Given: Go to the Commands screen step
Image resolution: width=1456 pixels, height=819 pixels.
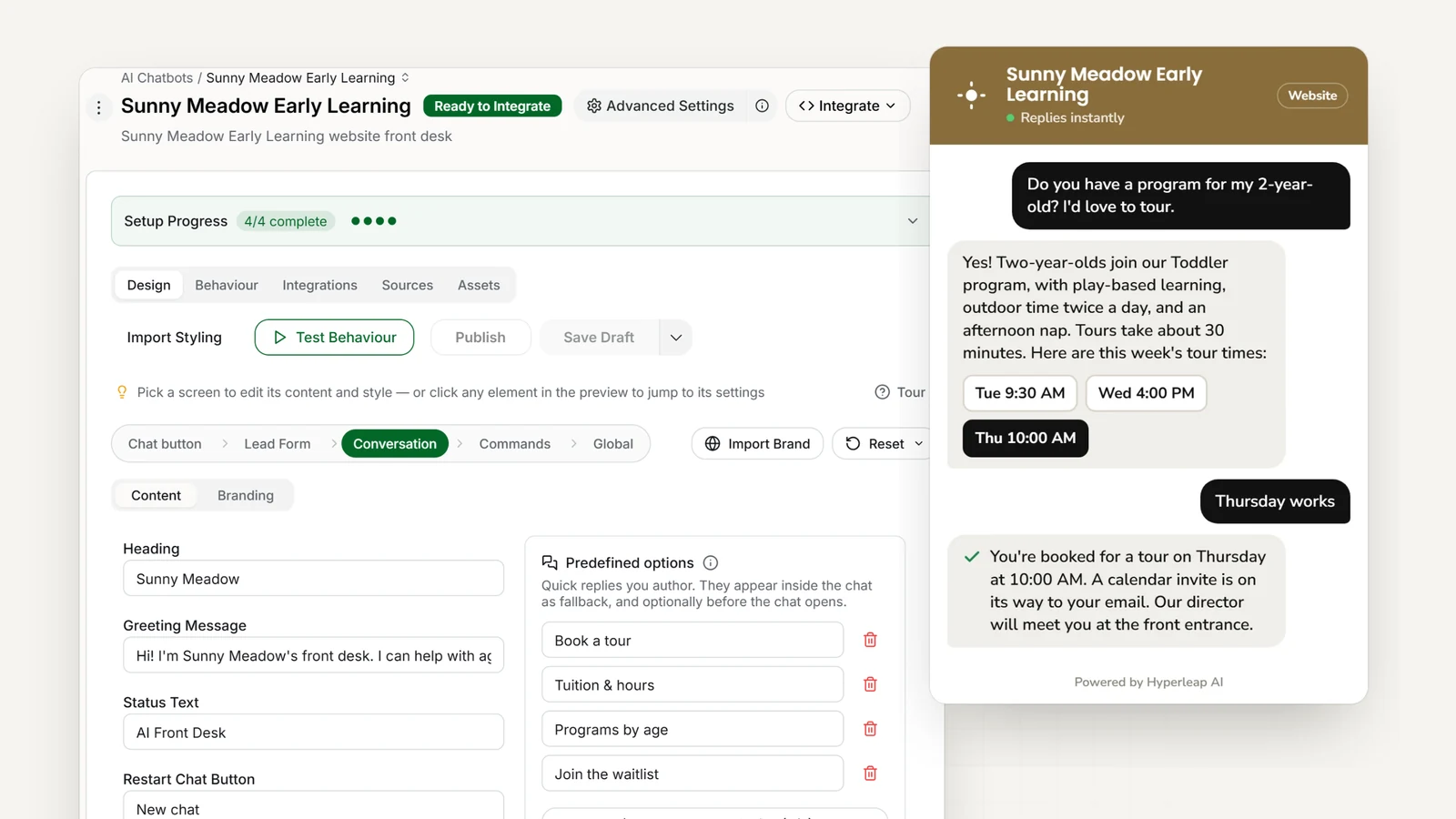Looking at the screenshot, I should coord(515,444).
